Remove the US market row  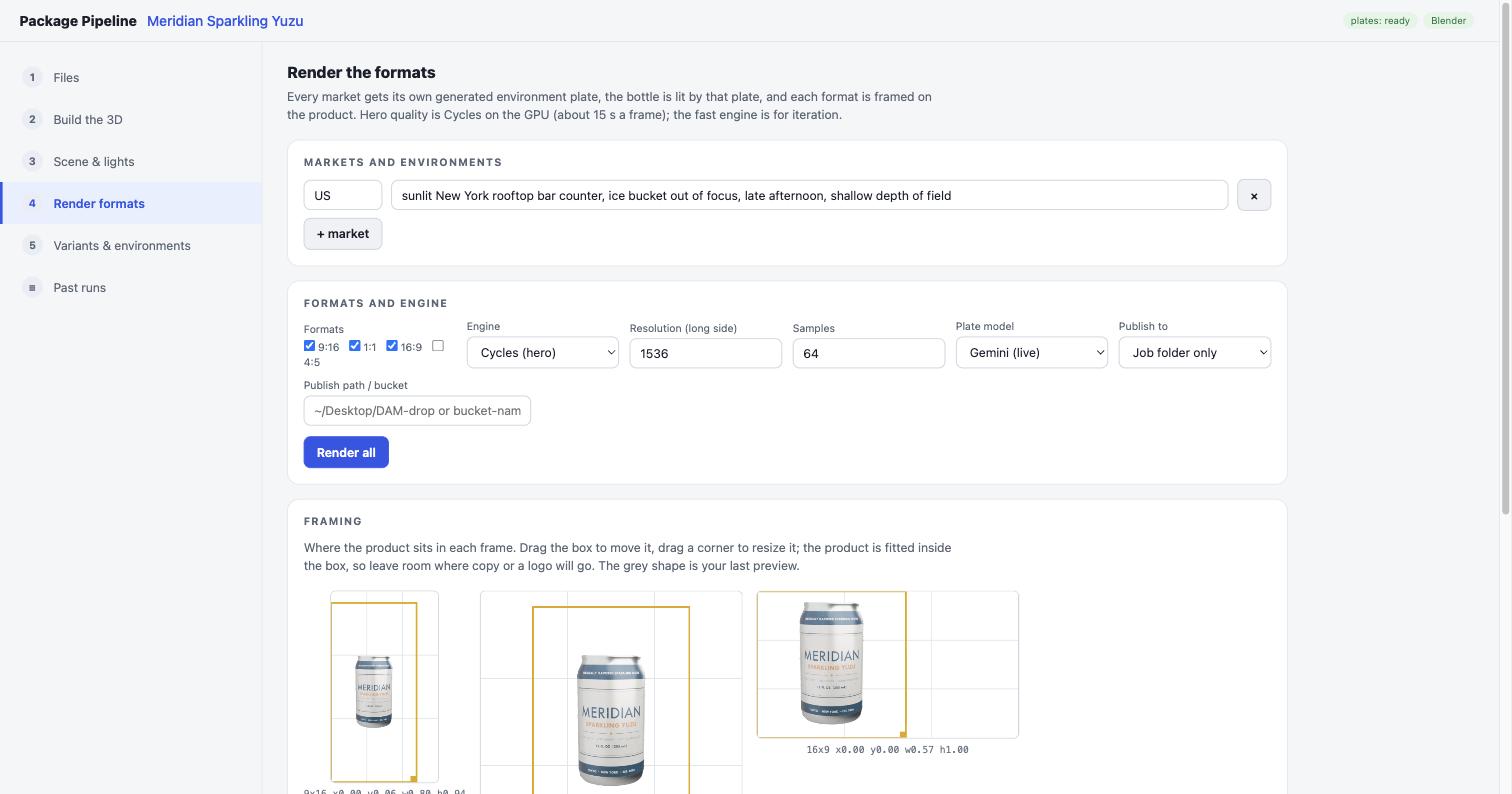(x=1254, y=195)
